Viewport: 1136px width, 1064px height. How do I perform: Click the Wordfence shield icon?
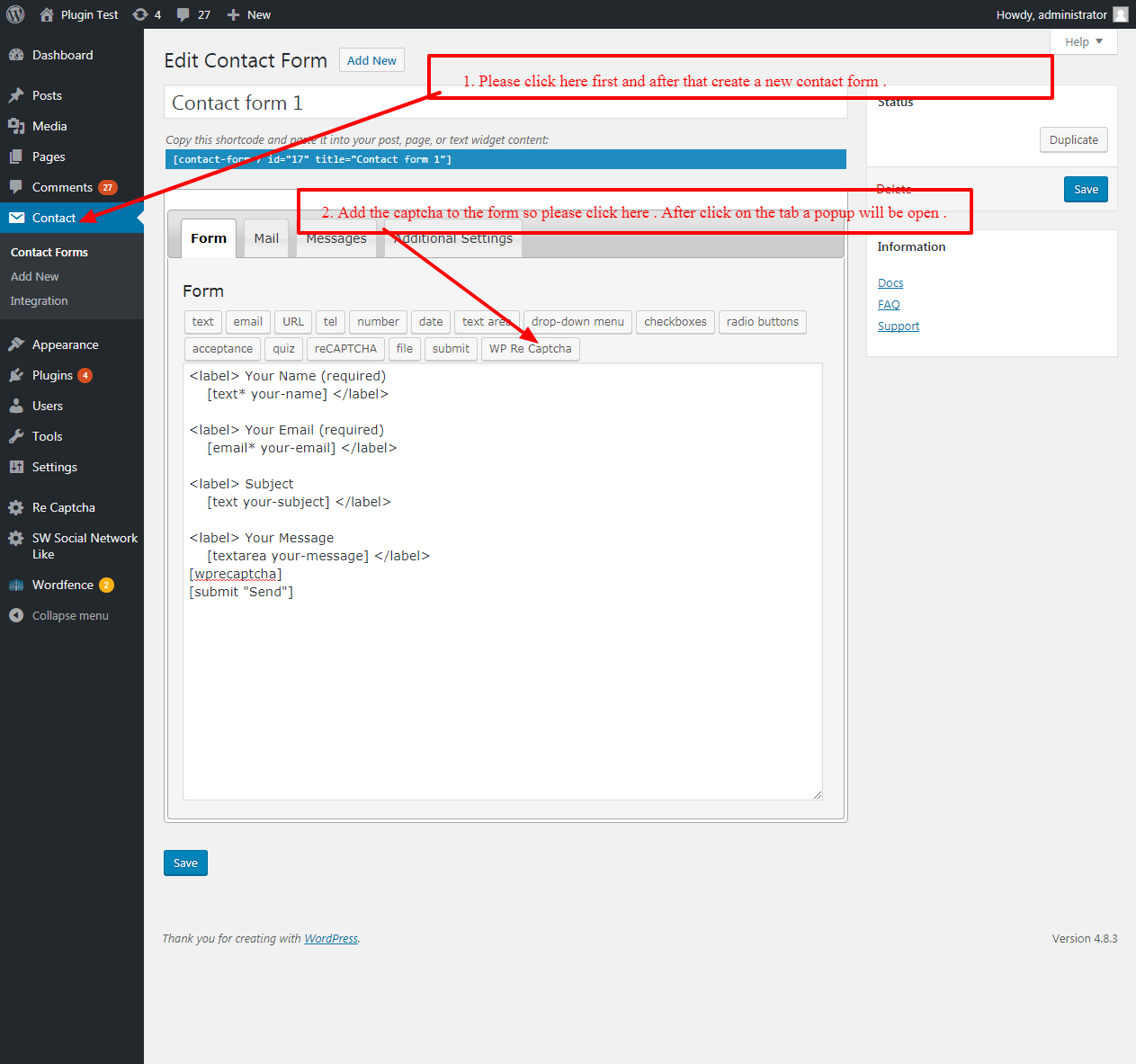click(16, 585)
